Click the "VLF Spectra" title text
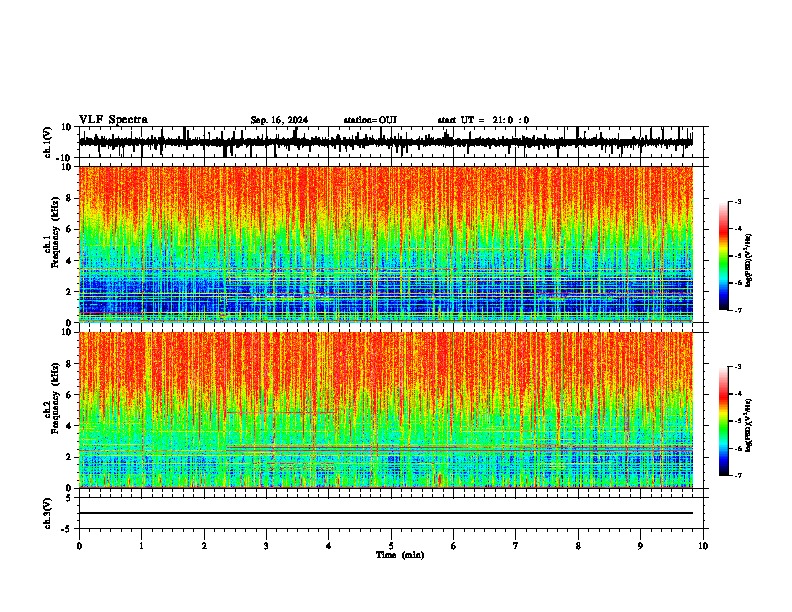Screen dimensions: 792x612 pyautogui.click(x=113, y=120)
